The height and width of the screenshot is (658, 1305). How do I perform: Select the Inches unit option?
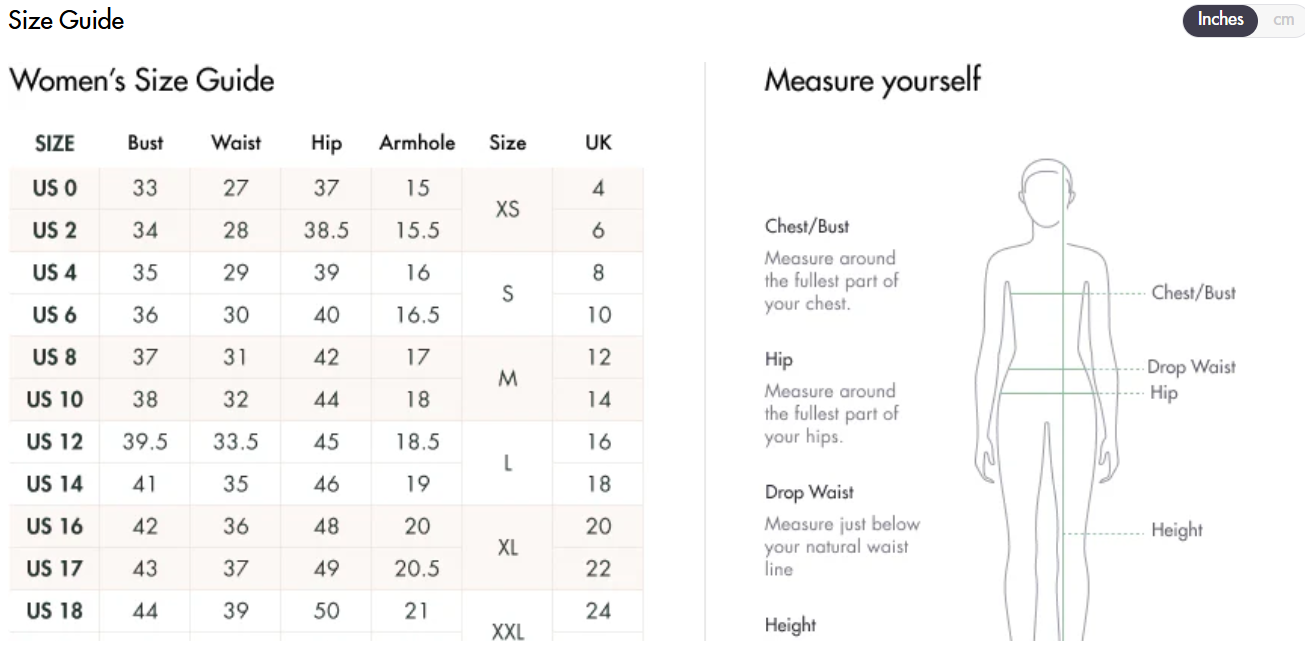1220,20
